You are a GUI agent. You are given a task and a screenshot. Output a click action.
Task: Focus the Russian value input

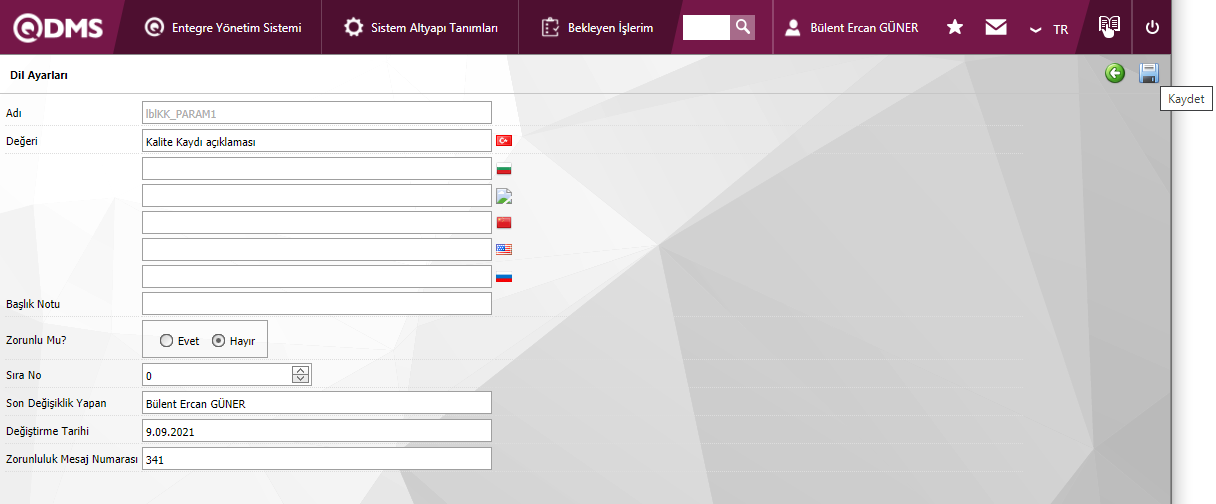317,276
